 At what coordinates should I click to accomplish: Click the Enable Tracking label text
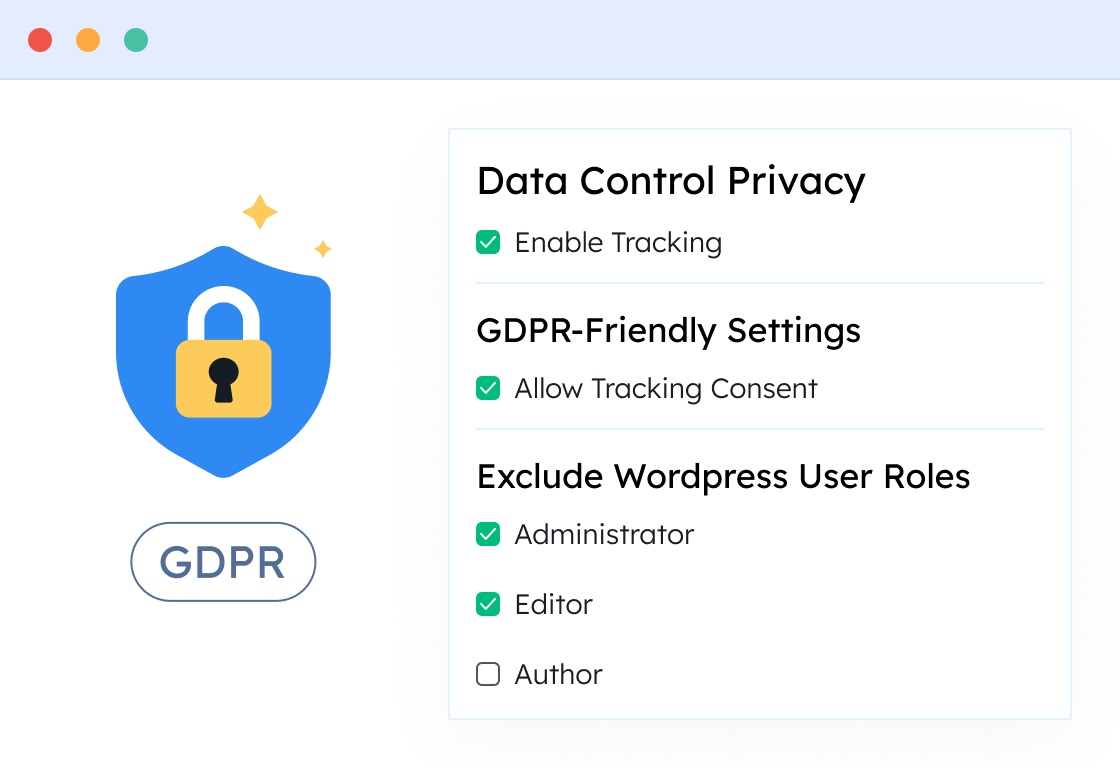(618, 242)
